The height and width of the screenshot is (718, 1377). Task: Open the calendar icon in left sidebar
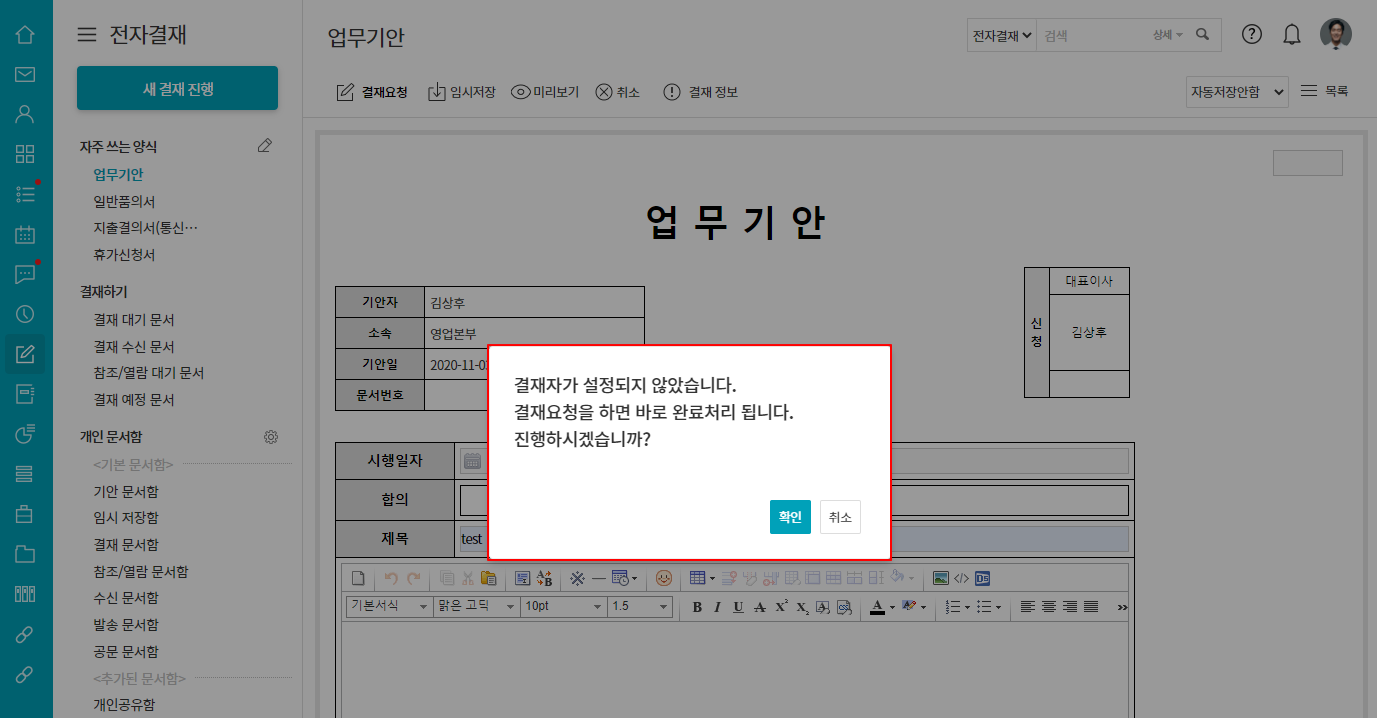click(x=25, y=235)
